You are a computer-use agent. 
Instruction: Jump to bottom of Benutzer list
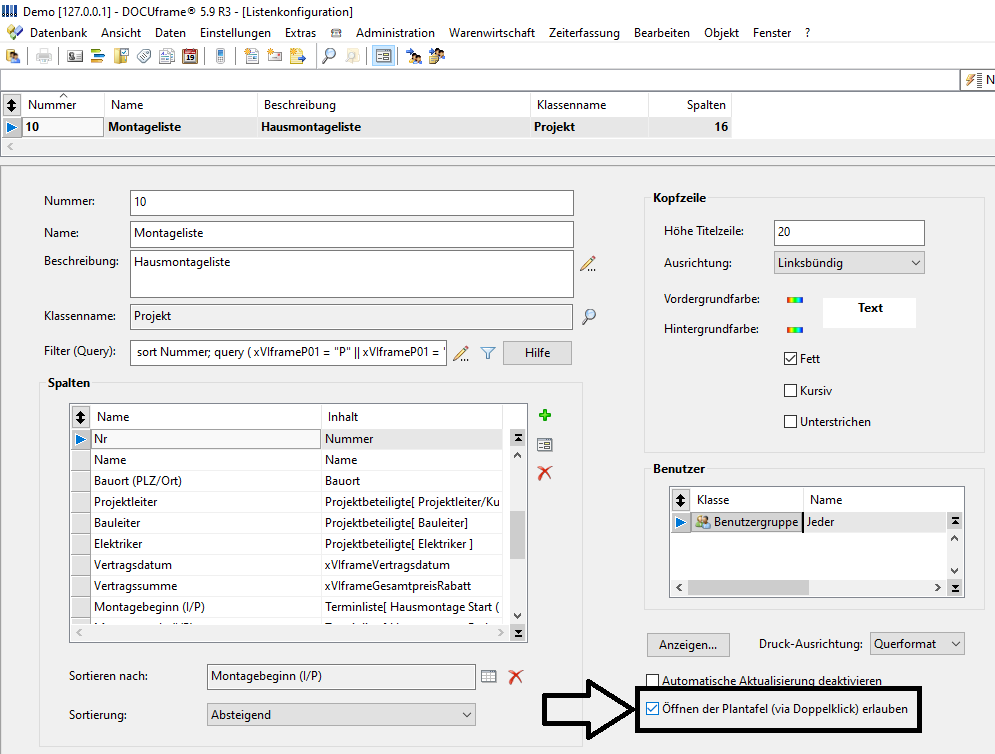[x=954, y=588]
